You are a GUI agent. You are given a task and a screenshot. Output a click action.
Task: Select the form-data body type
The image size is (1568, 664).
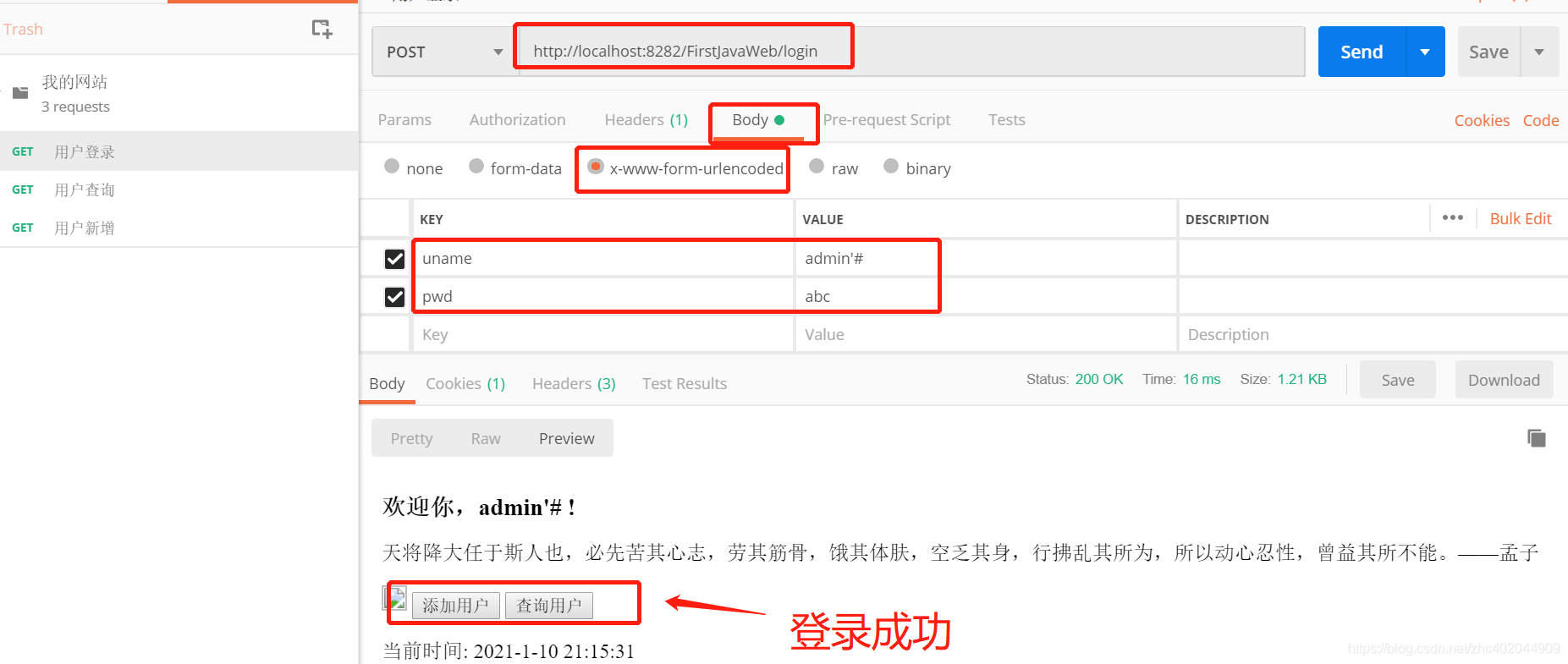(476, 167)
